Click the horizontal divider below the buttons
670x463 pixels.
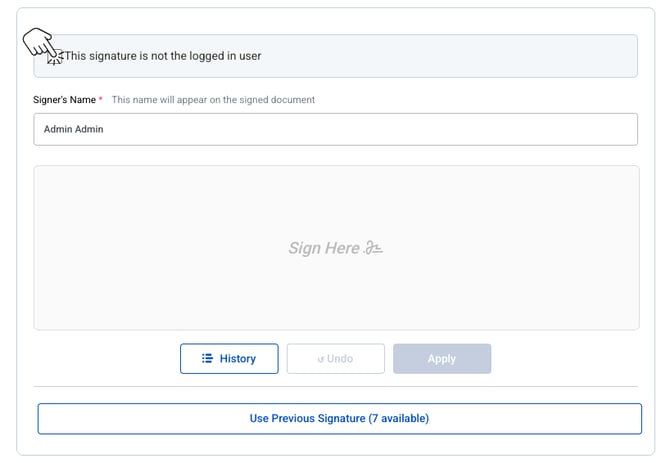click(x=335, y=386)
